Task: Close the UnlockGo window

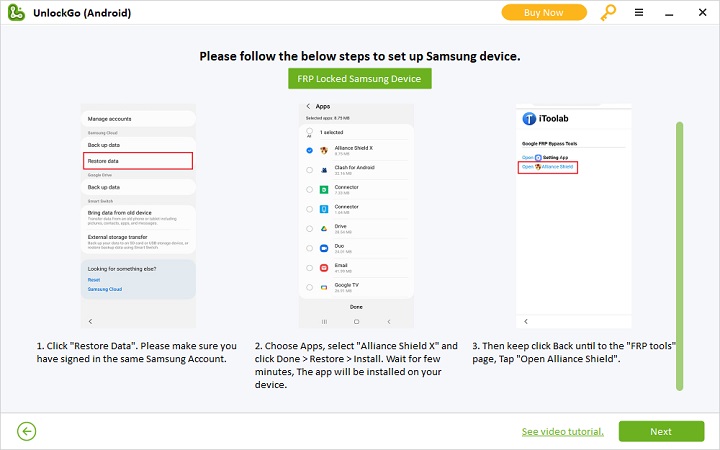Action: 702,12
